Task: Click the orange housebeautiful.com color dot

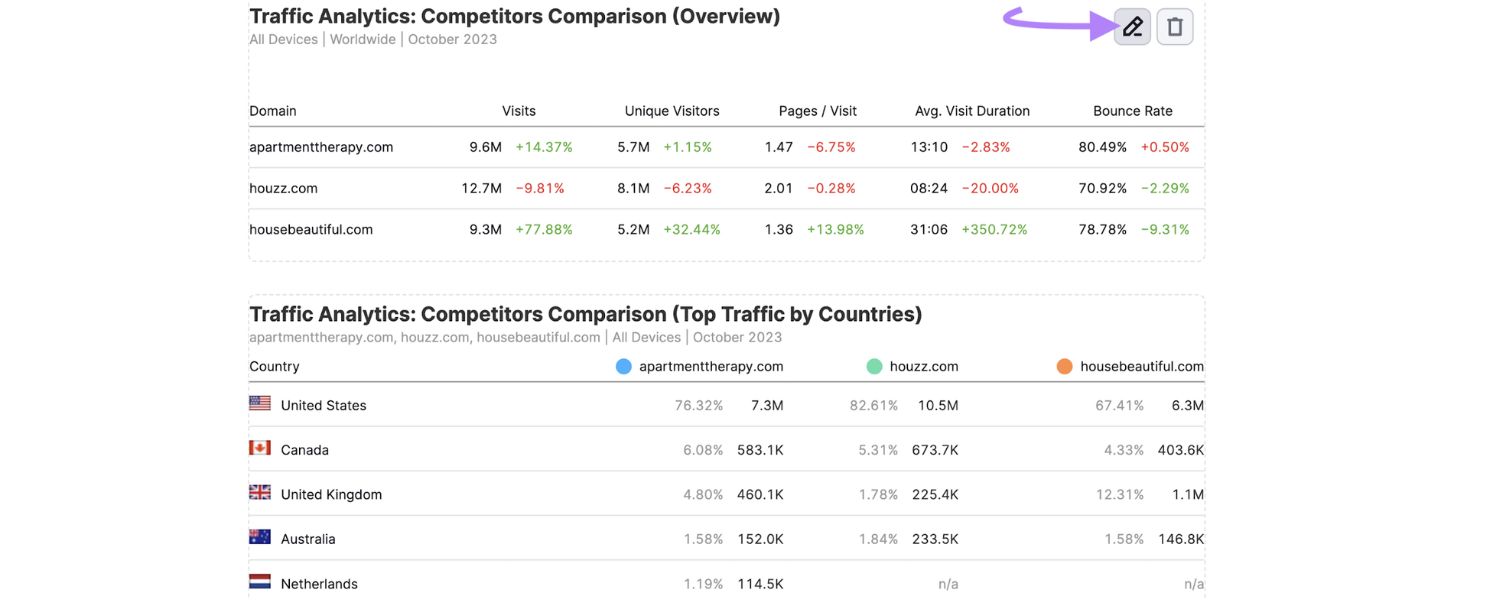Action: (1064, 365)
